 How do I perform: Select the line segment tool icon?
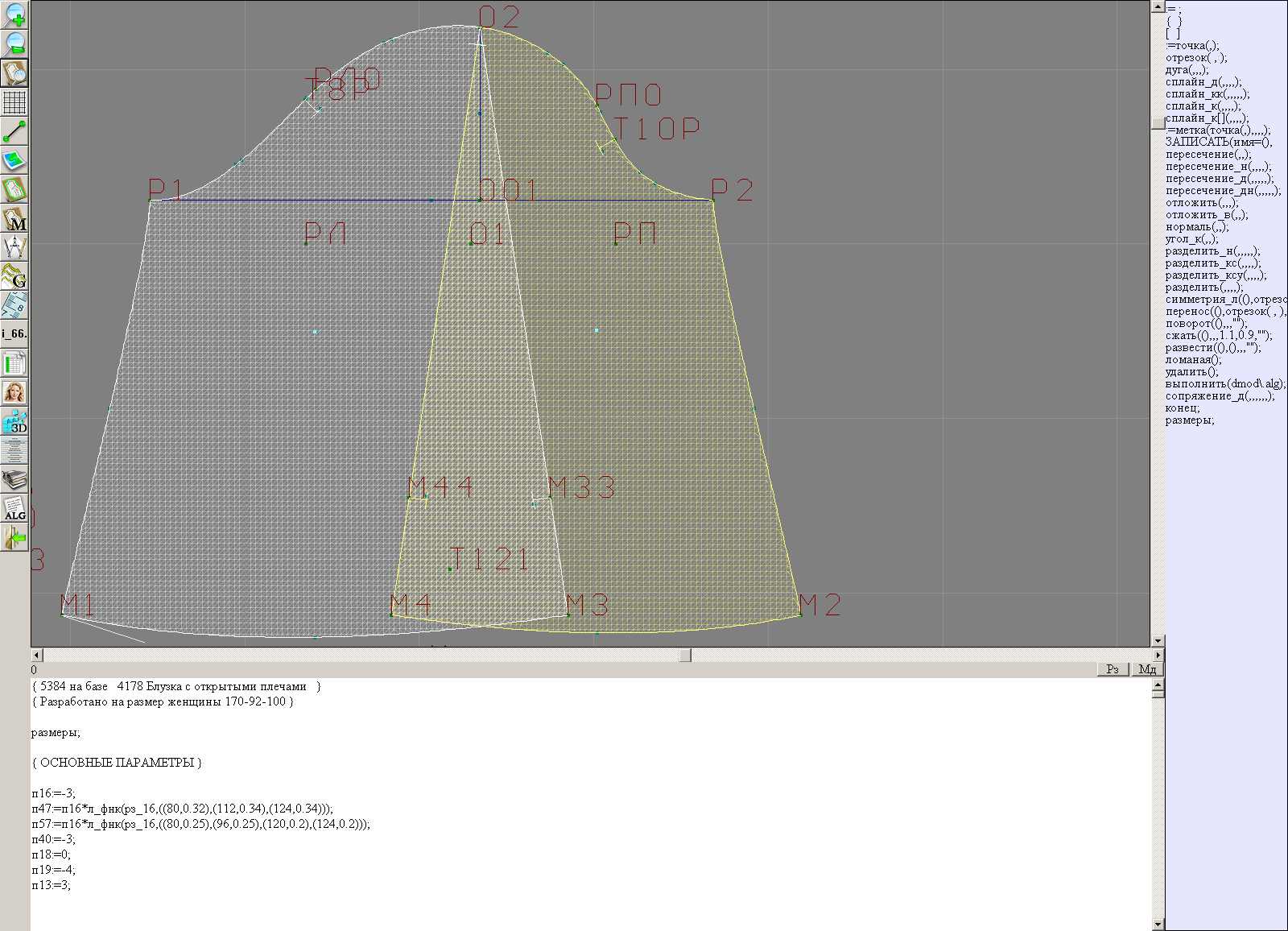coord(14,131)
